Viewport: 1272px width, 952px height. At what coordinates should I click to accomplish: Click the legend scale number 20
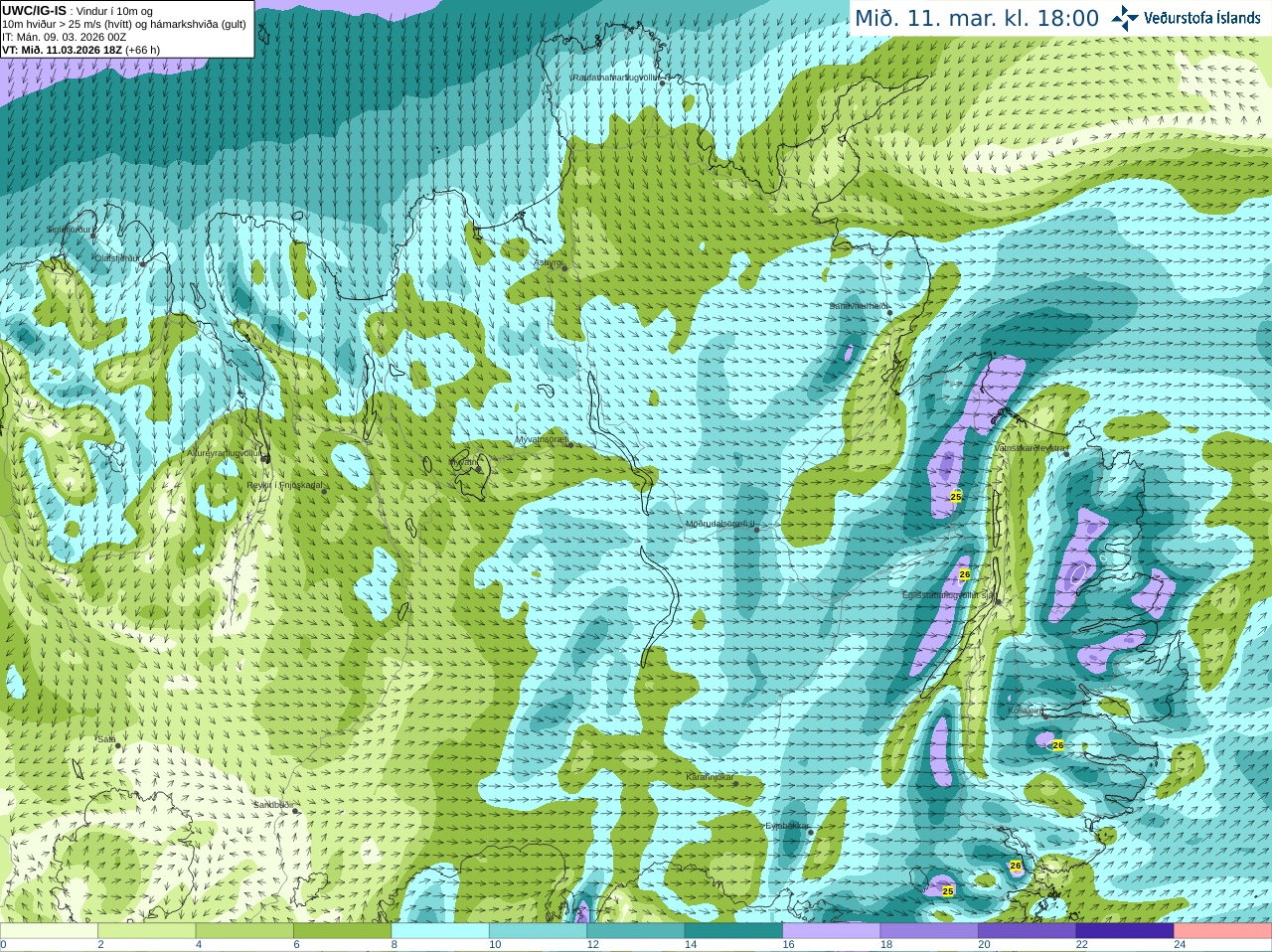[984, 945]
